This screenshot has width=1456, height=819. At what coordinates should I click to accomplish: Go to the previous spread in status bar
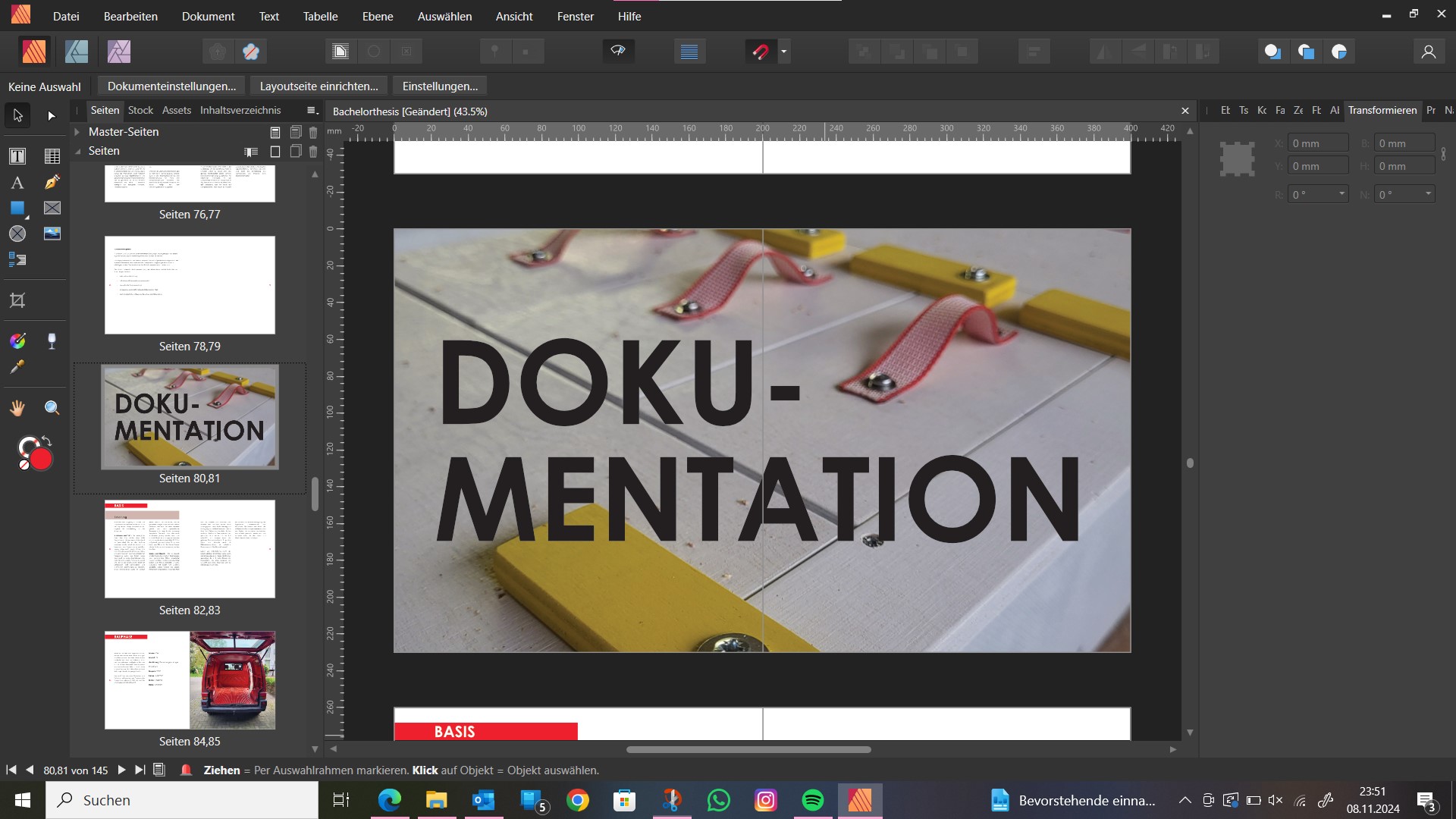coord(30,770)
